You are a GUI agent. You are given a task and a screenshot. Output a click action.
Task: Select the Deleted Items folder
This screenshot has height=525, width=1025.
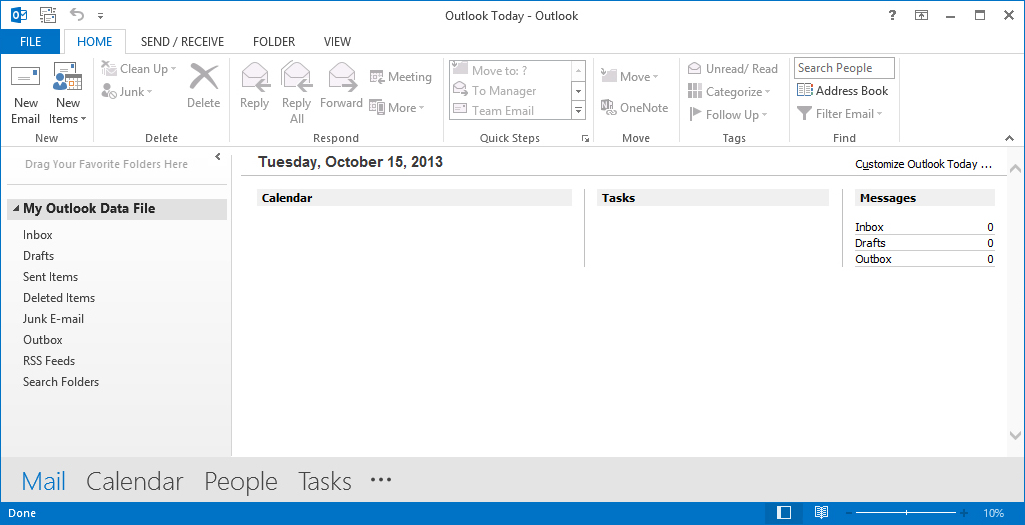coord(59,297)
